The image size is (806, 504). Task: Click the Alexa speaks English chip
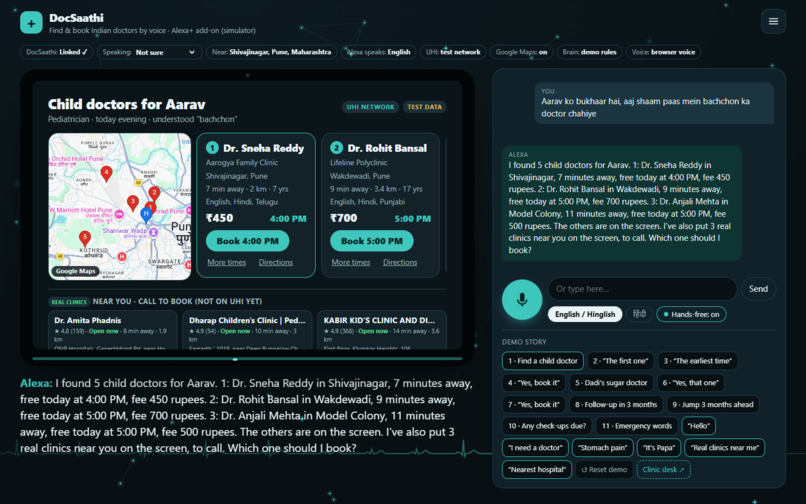pyautogui.click(x=378, y=52)
